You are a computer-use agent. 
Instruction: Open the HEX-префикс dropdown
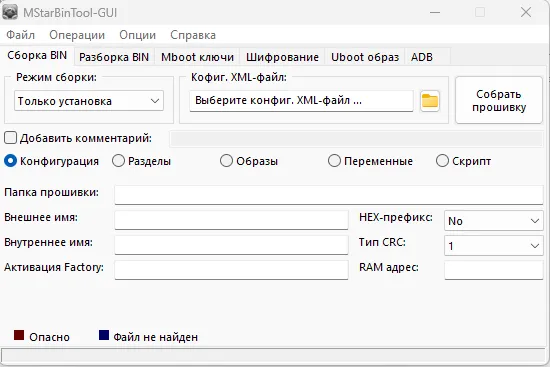(494, 221)
